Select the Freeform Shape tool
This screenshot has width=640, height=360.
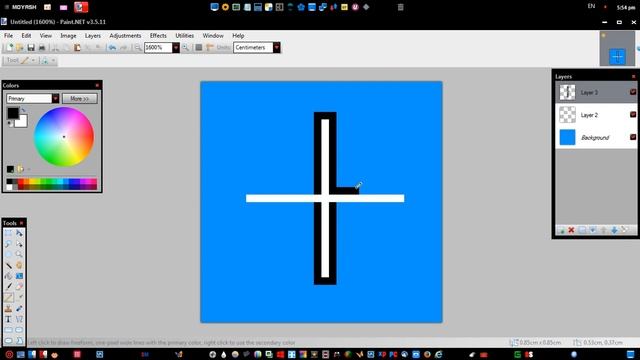19,340
